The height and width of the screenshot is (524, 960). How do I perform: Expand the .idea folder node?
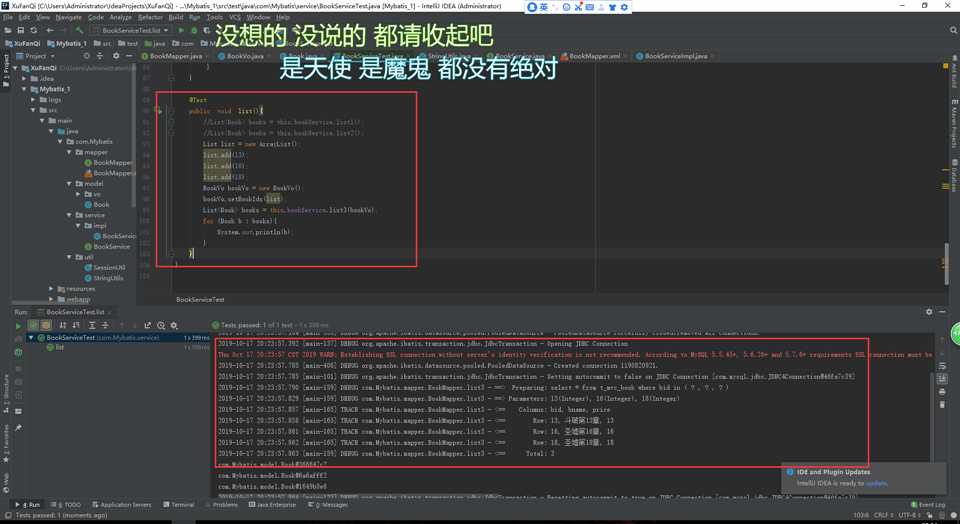coord(24,78)
